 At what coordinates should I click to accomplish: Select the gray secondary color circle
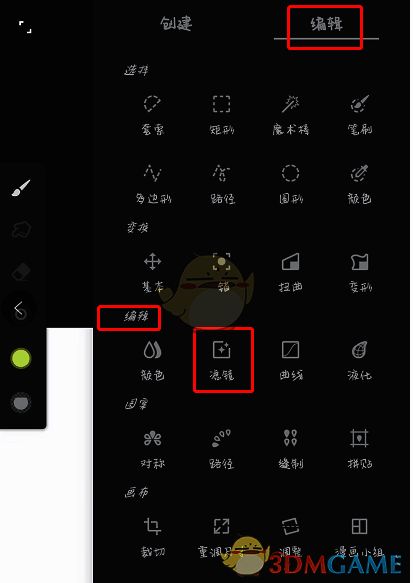pyautogui.click(x=21, y=403)
